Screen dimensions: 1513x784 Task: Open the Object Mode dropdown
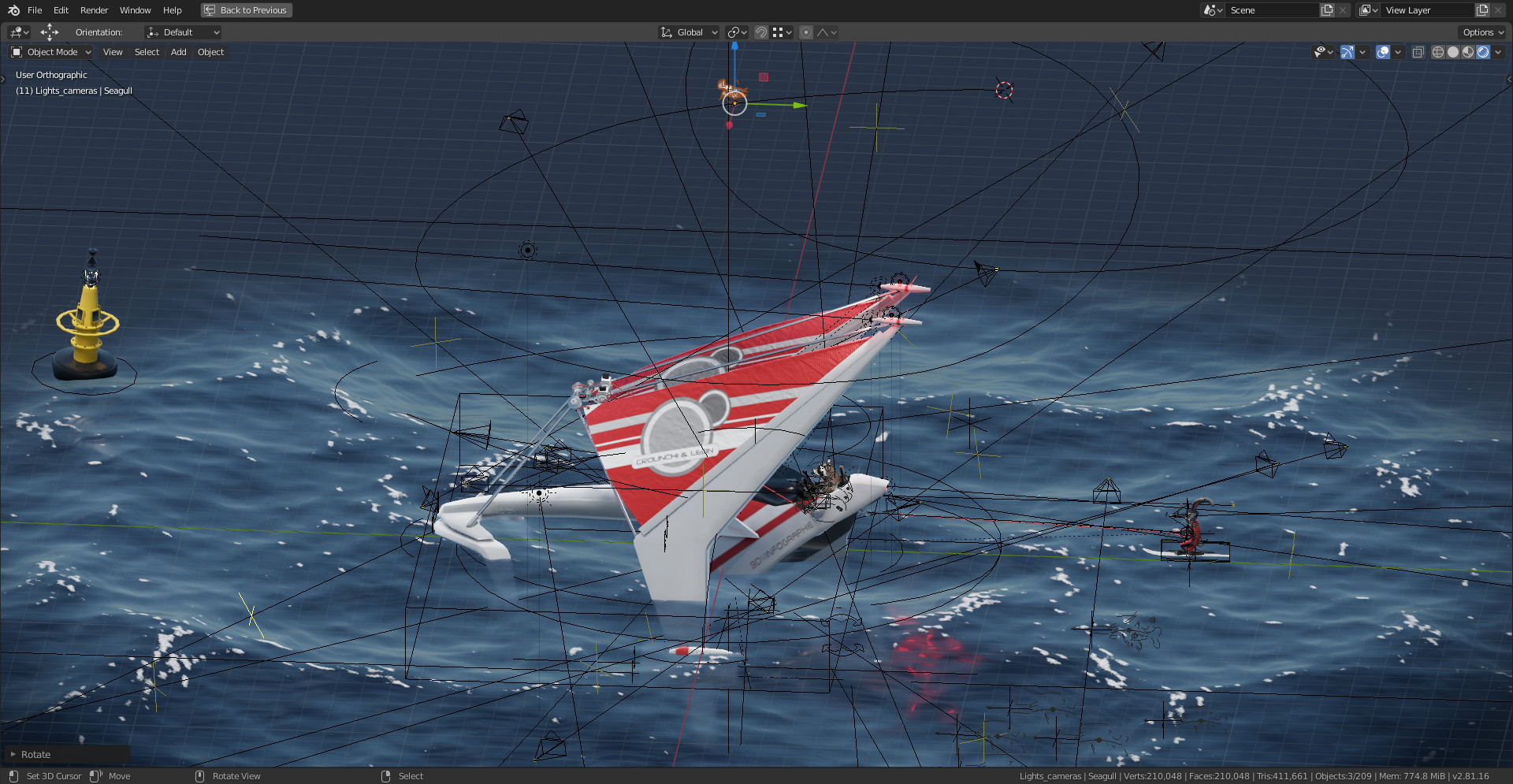[51, 52]
